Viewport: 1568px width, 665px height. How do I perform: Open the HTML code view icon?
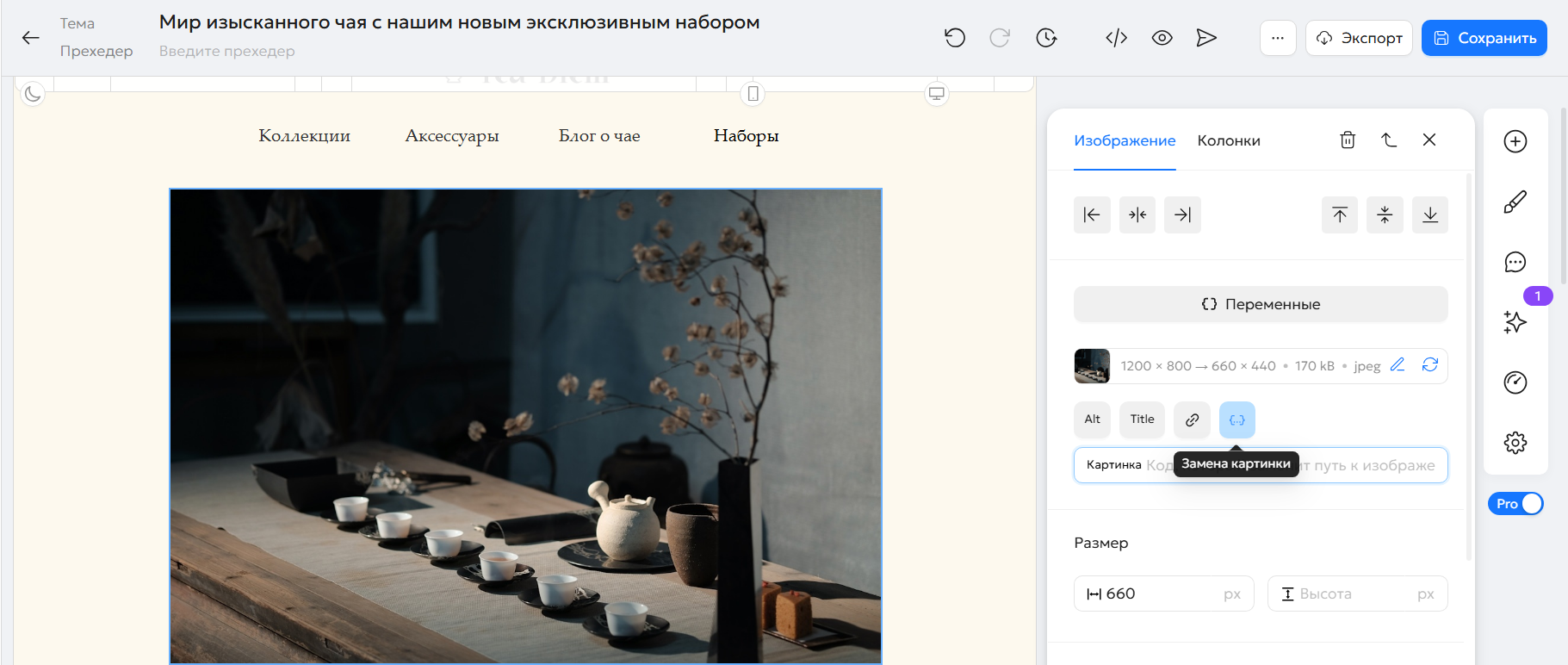[x=1117, y=38]
